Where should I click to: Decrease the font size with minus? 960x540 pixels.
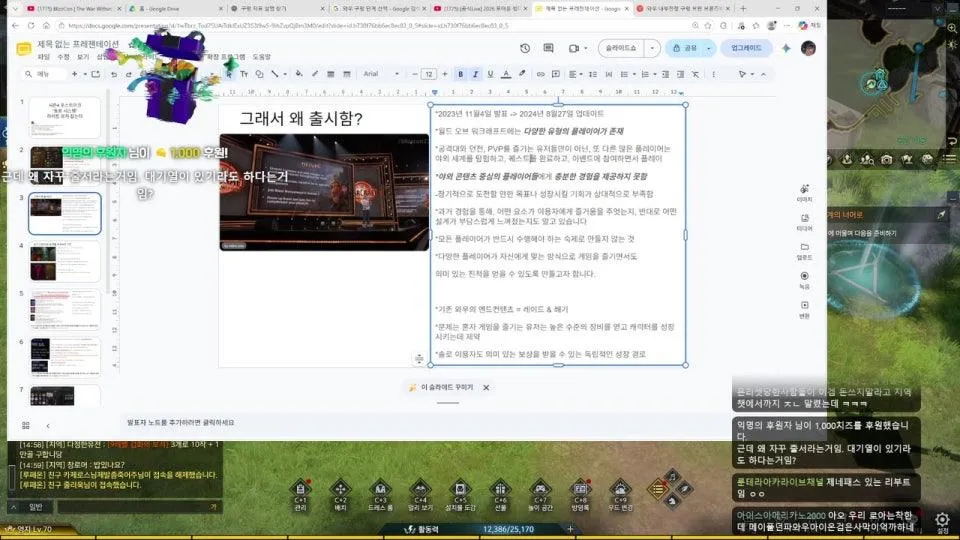point(414,74)
